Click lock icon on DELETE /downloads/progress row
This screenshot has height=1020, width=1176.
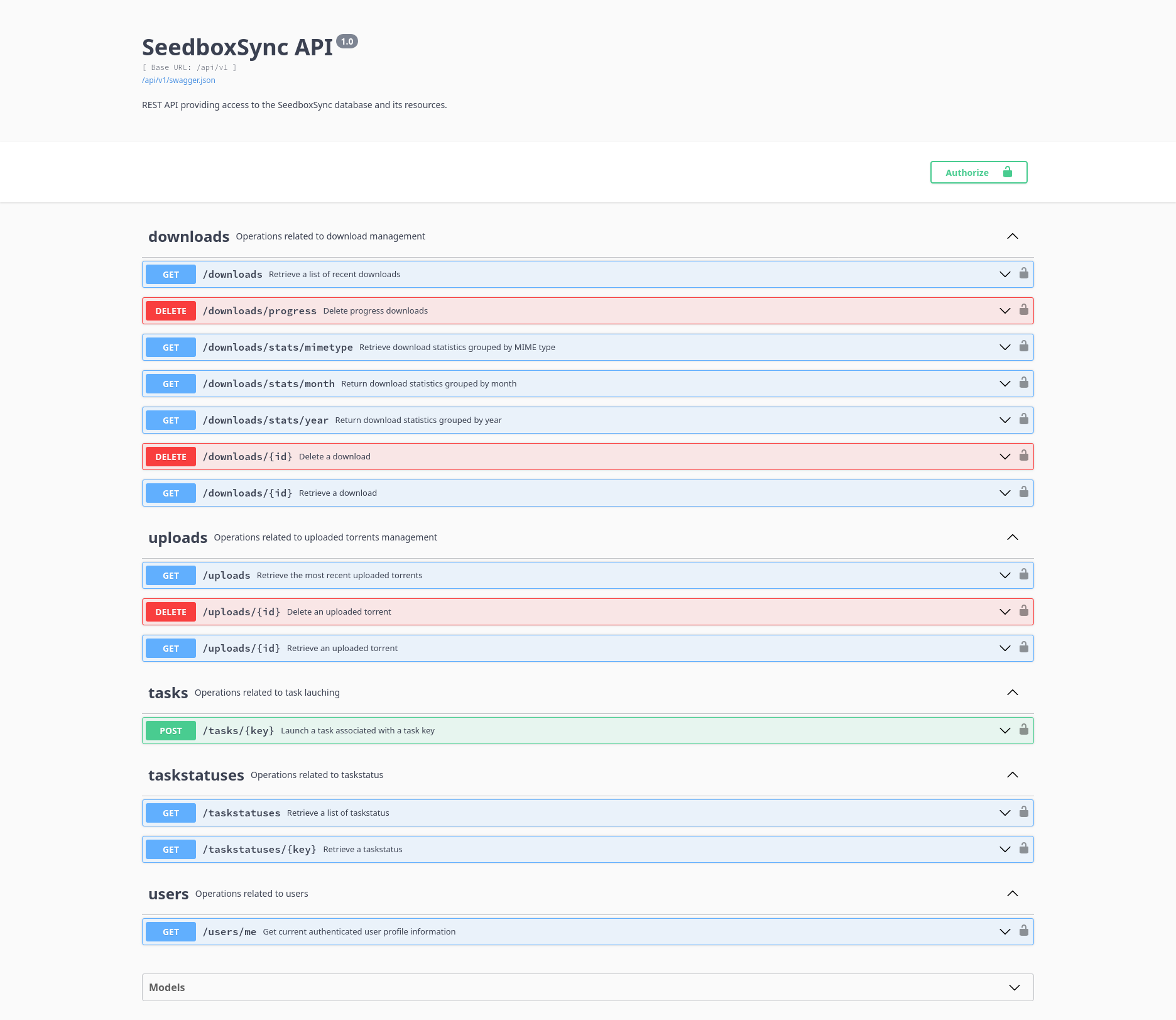pos(1024,310)
